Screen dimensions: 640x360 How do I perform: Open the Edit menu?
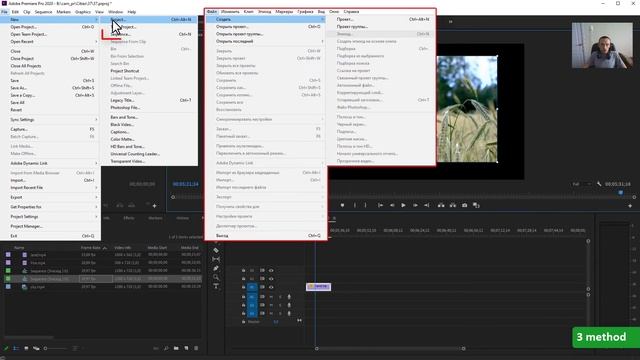click(x=15, y=12)
